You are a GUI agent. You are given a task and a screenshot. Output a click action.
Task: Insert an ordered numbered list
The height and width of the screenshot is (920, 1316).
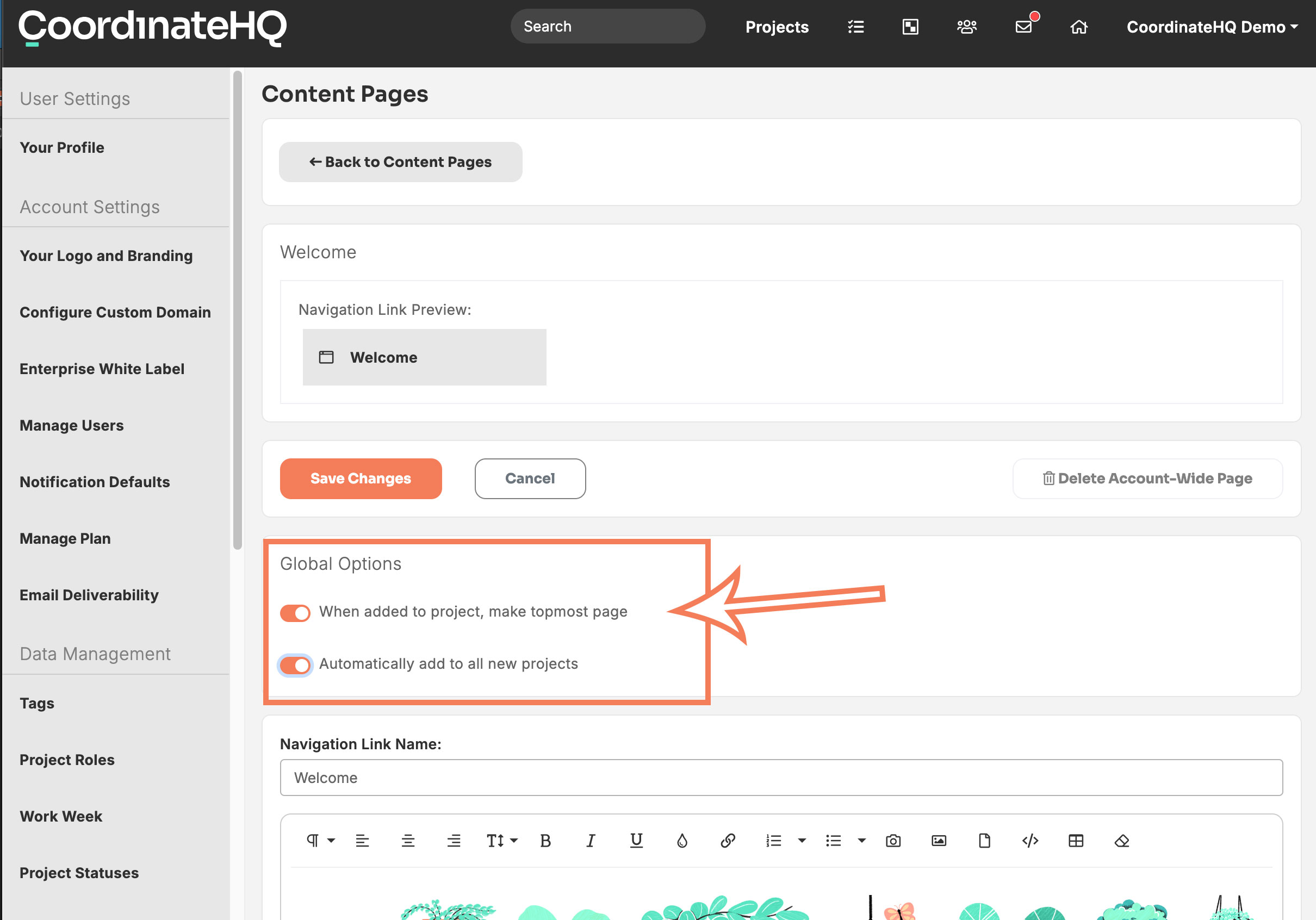tap(774, 840)
